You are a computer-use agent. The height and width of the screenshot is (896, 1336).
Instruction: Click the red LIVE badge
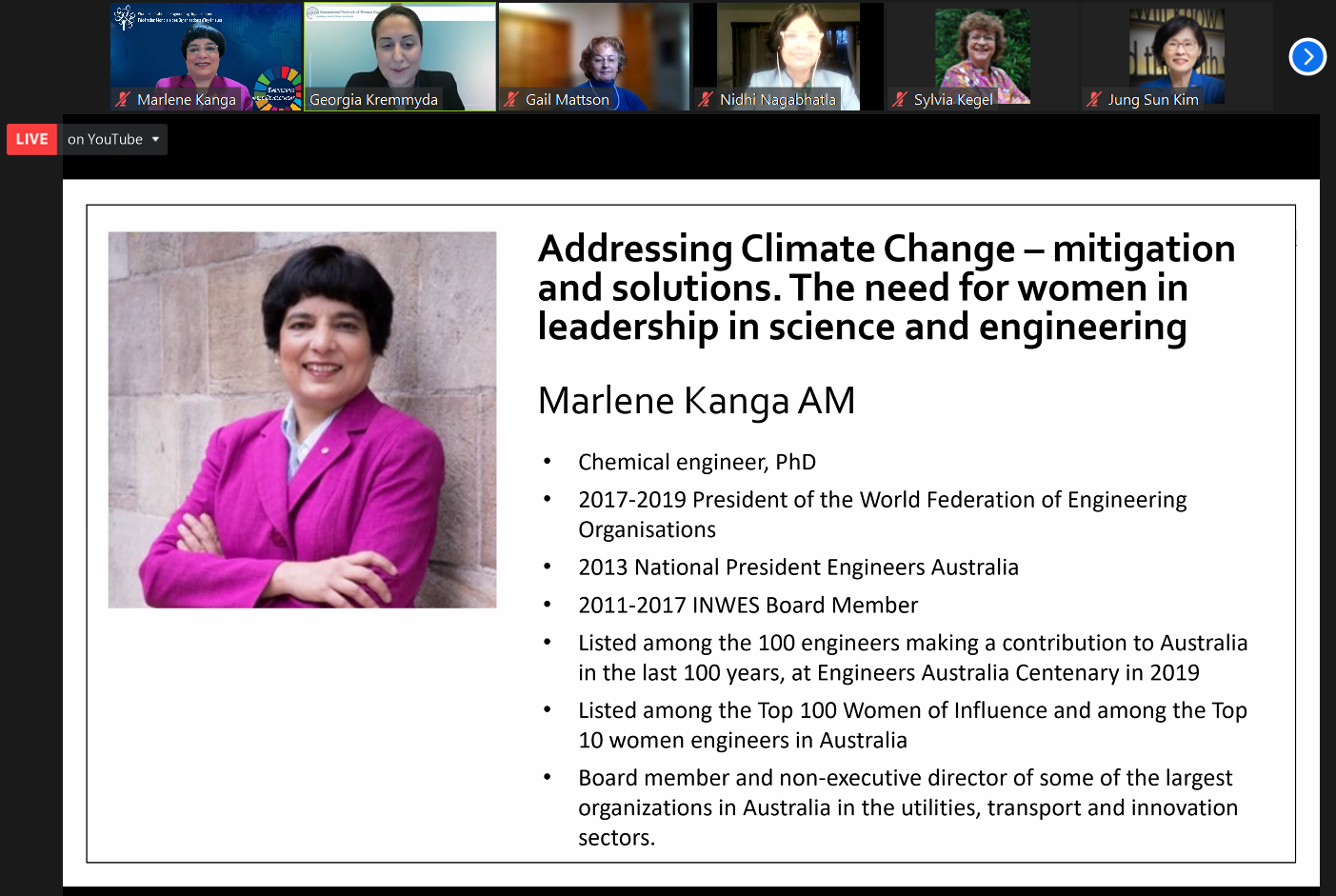[31, 139]
